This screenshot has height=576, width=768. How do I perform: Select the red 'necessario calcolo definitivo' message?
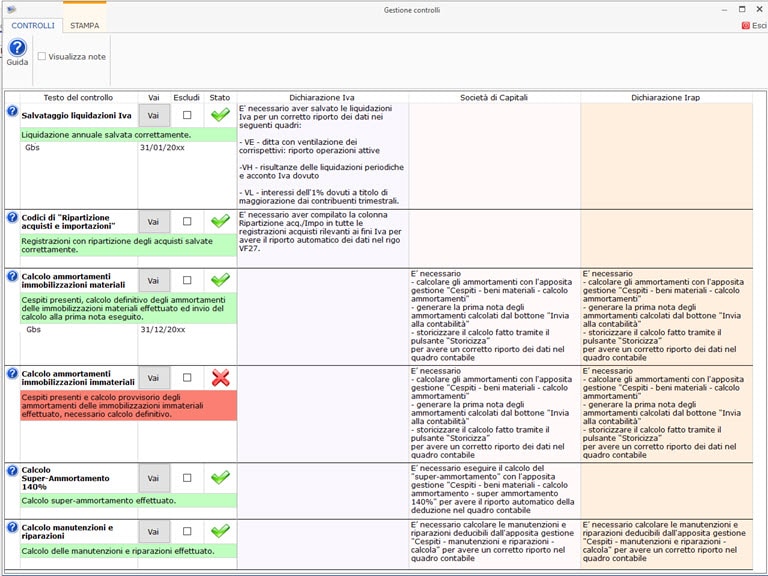pos(128,406)
